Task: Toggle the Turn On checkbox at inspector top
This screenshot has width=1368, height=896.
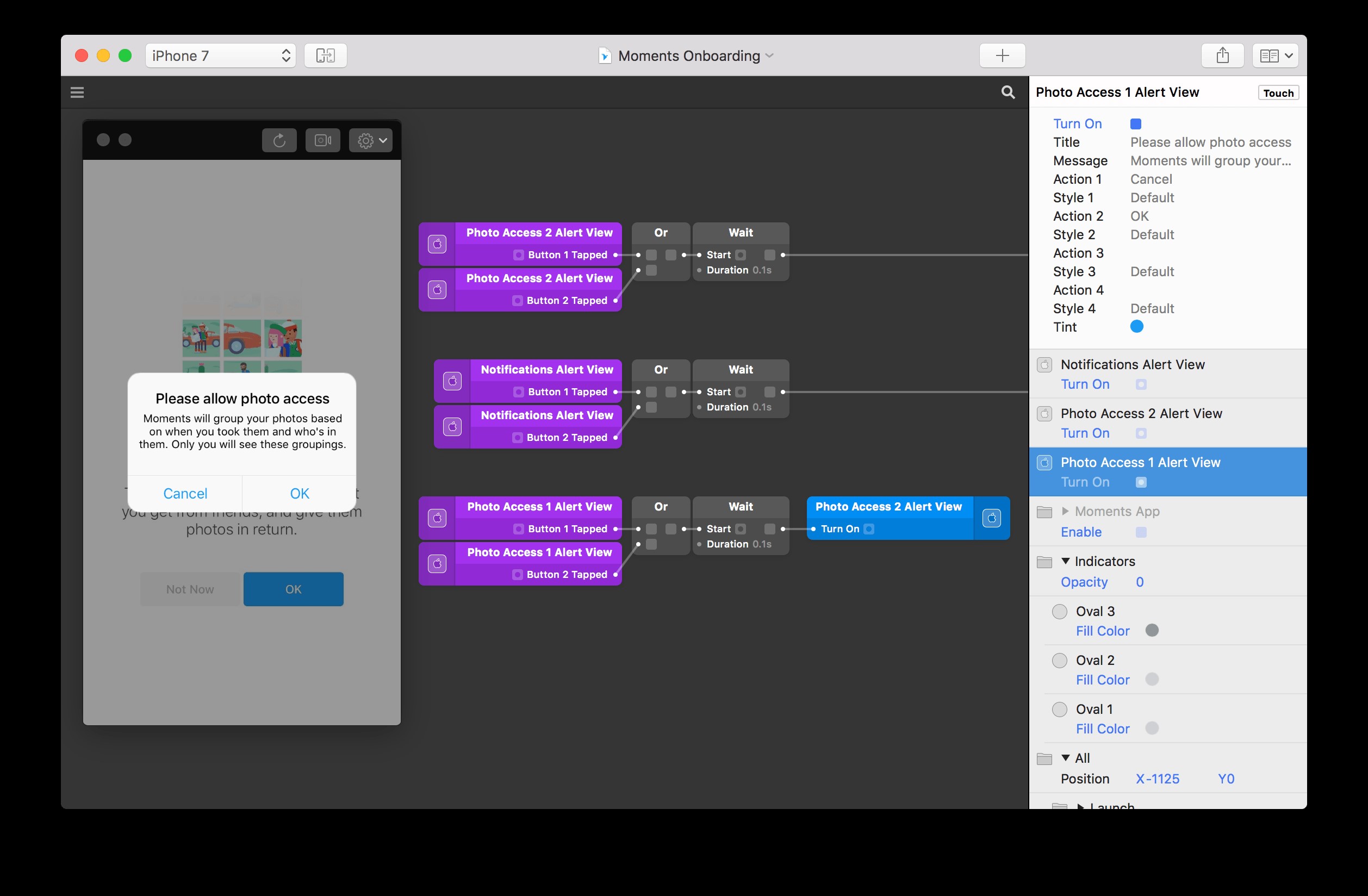Action: click(x=1135, y=124)
